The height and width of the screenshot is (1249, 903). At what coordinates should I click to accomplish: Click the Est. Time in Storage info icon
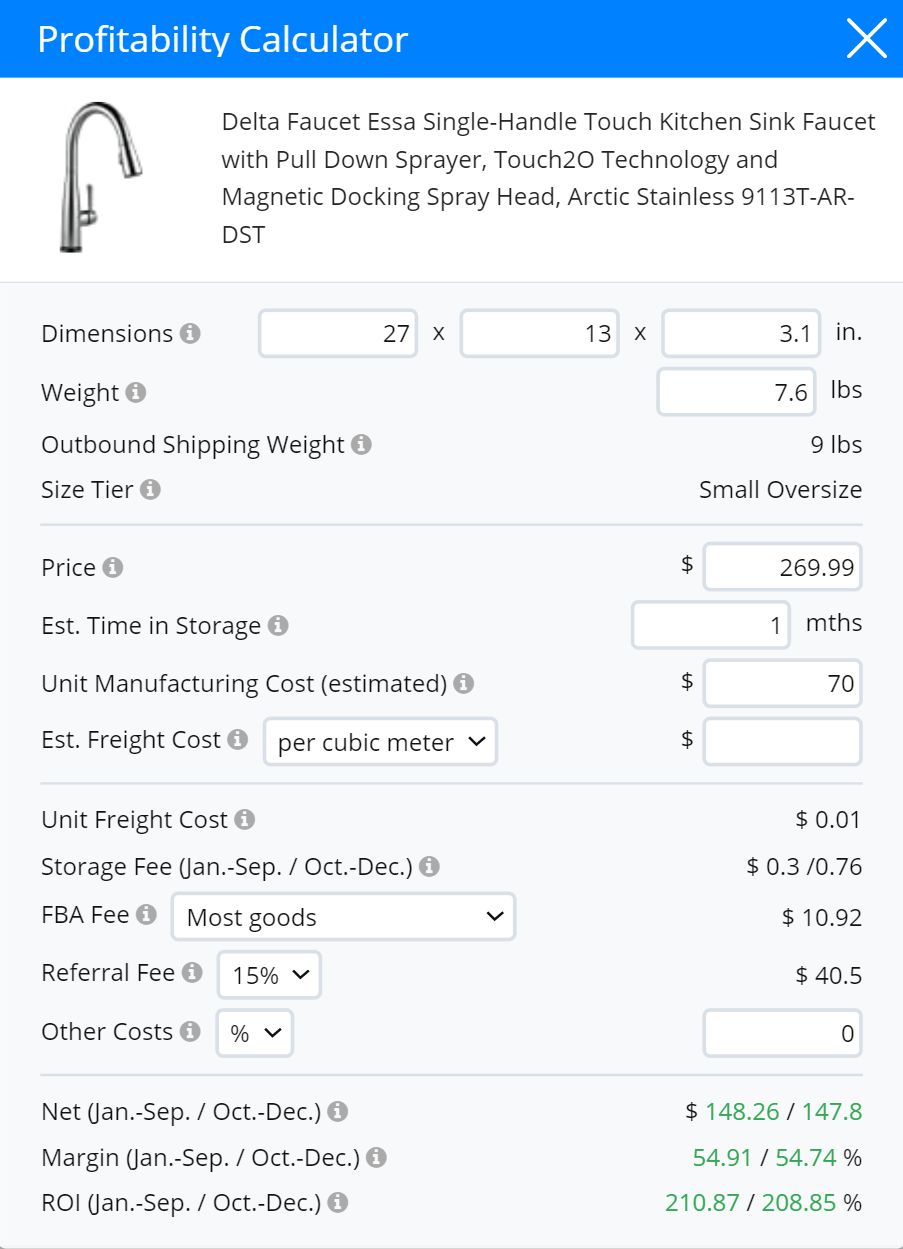[278, 625]
